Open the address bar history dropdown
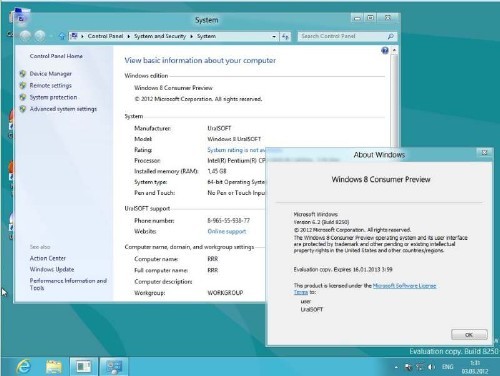Image resolution: width=500 pixels, height=376 pixels. coord(274,36)
